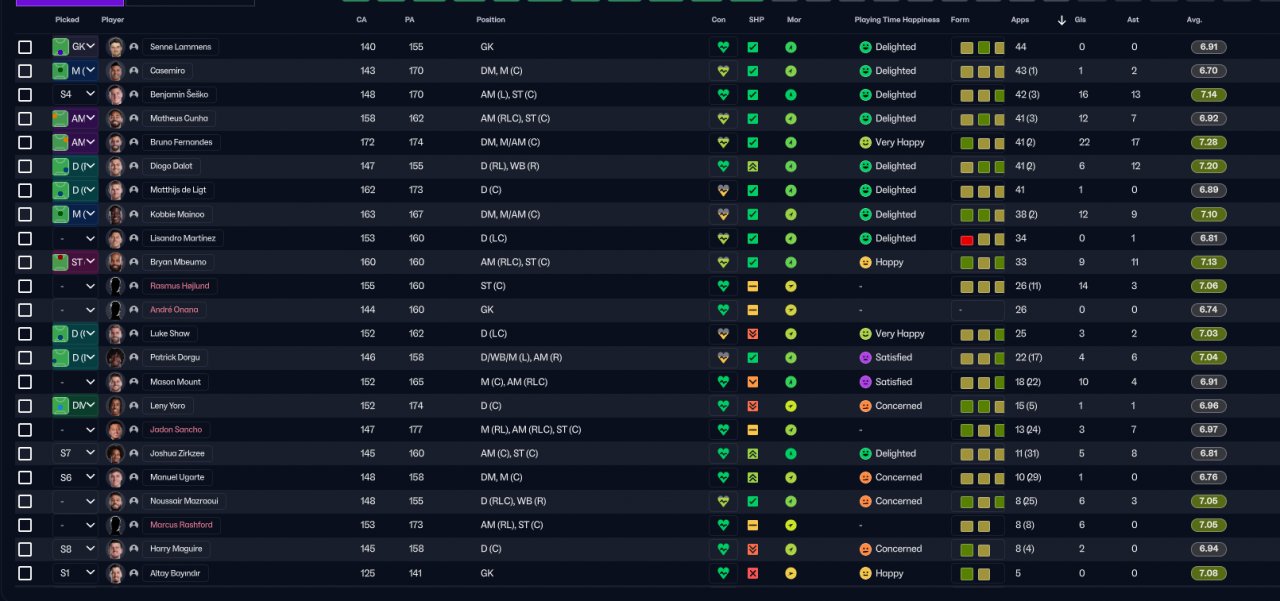Image resolution: width=1280 pixels, height=601 pixels.
Task: Click Senne Lammens' condition heart icon
Action: 724,47
